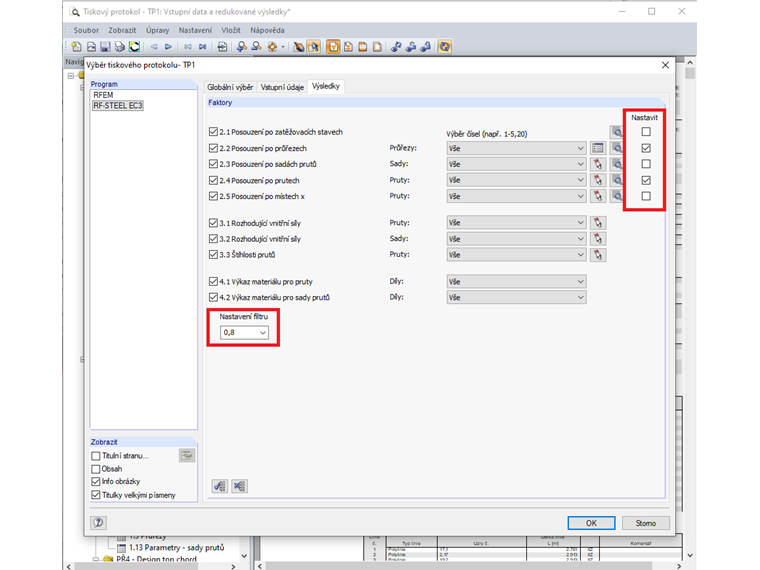Enable the Obsah checkbox

point(95,469)
